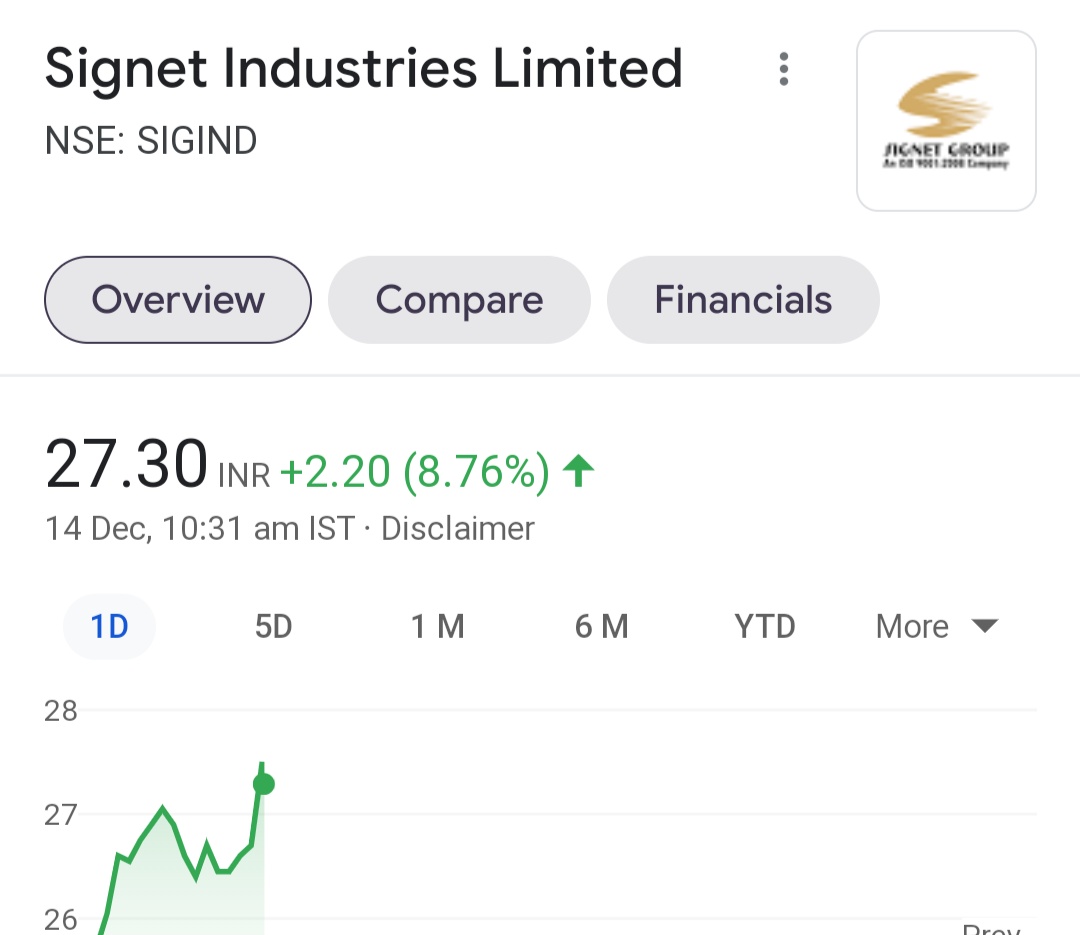Click the dropdown arrow beside More
Viewport: 1080px width, 935px height.
[x=984, y=626]
